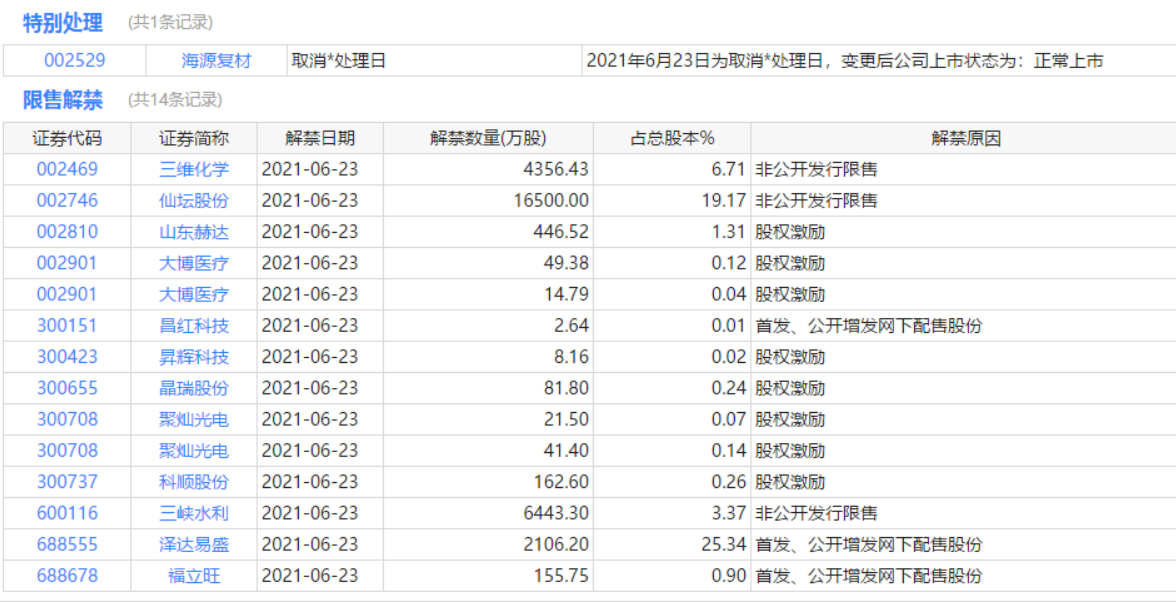Screen dimensions: 1176x602
Task: Select the 162.60 quantity cell
Action: 489,482
